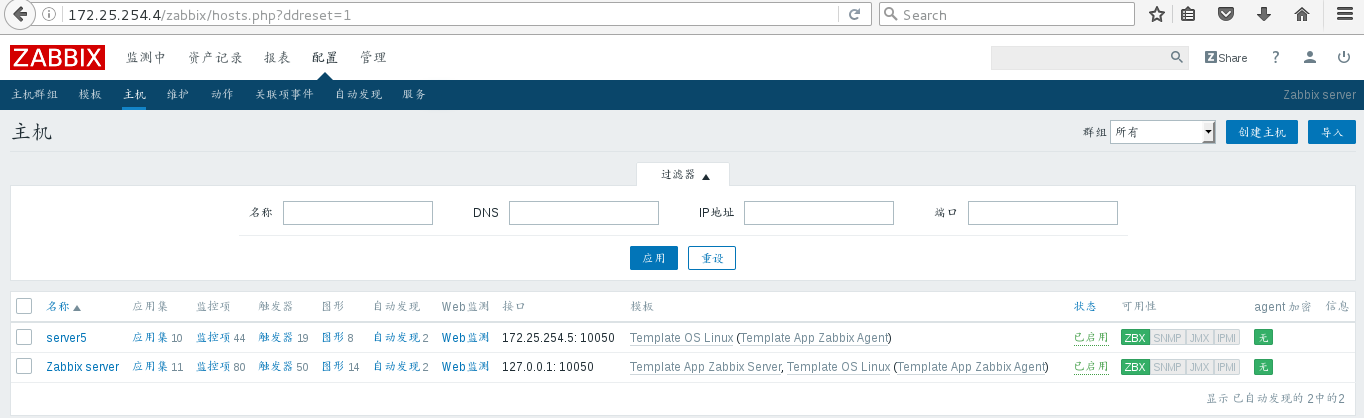Click the Zabbix logo
The height and width of the screenshot is (418, 1364).
click(57, 58)
